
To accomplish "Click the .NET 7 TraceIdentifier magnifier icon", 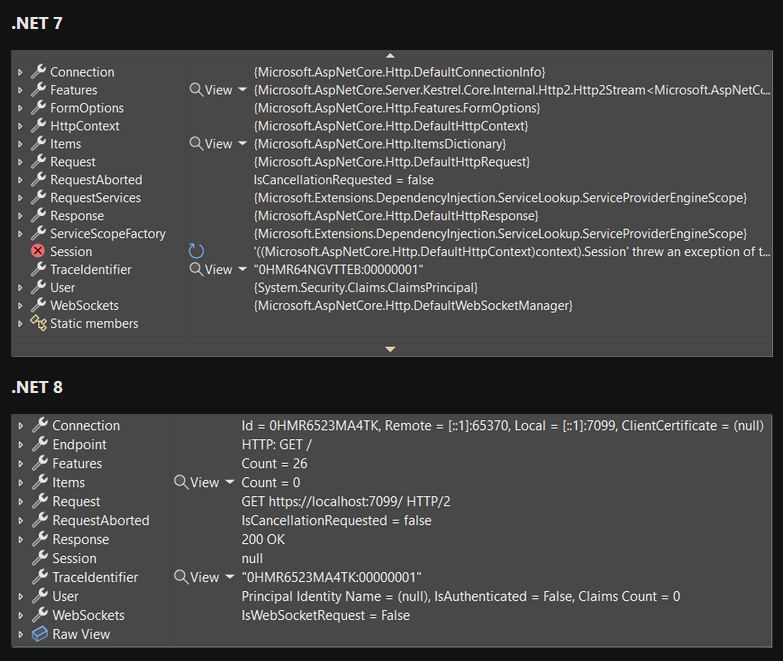I will coord(196,270).
